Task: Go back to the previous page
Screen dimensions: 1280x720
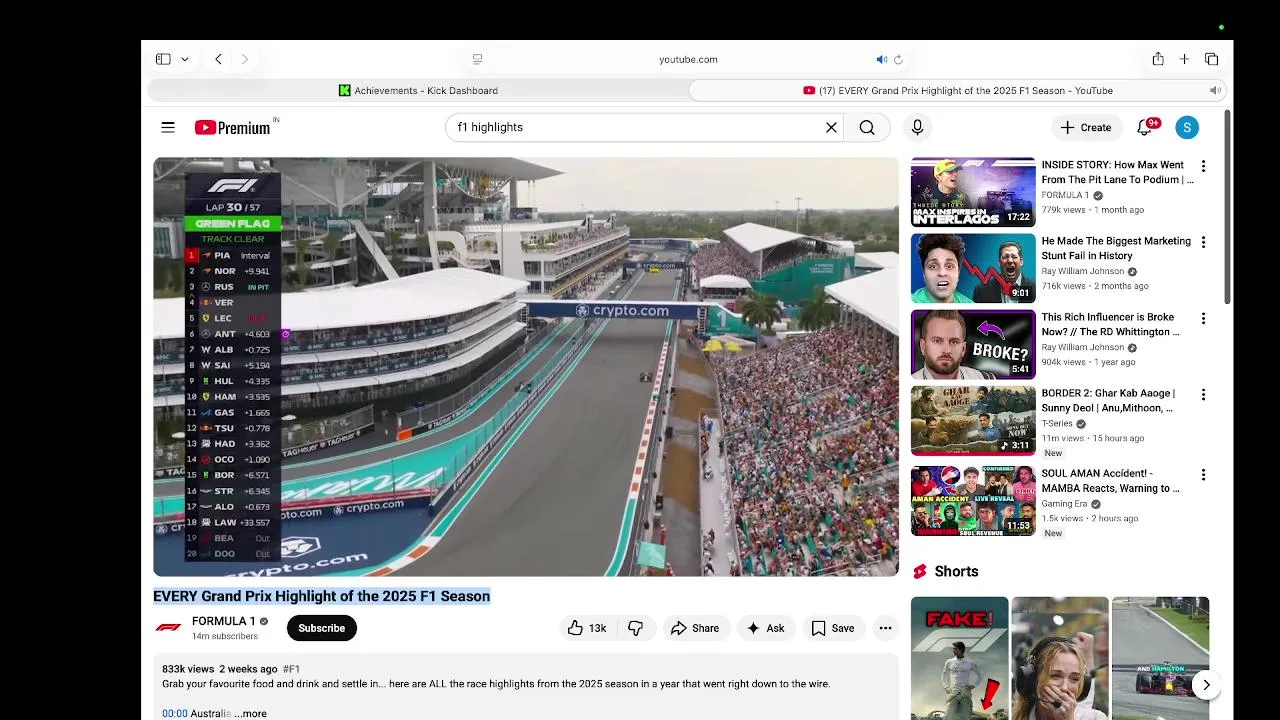Action: (x=218, y=59)
